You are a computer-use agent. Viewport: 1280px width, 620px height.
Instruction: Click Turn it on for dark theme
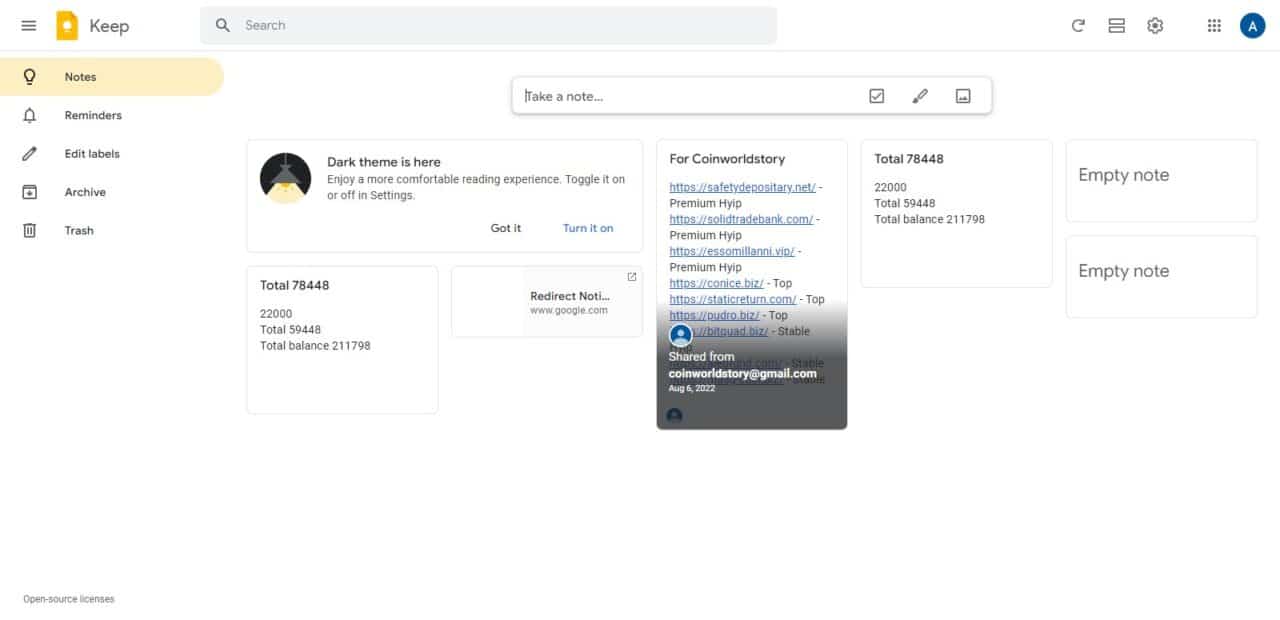click(588, 228)
